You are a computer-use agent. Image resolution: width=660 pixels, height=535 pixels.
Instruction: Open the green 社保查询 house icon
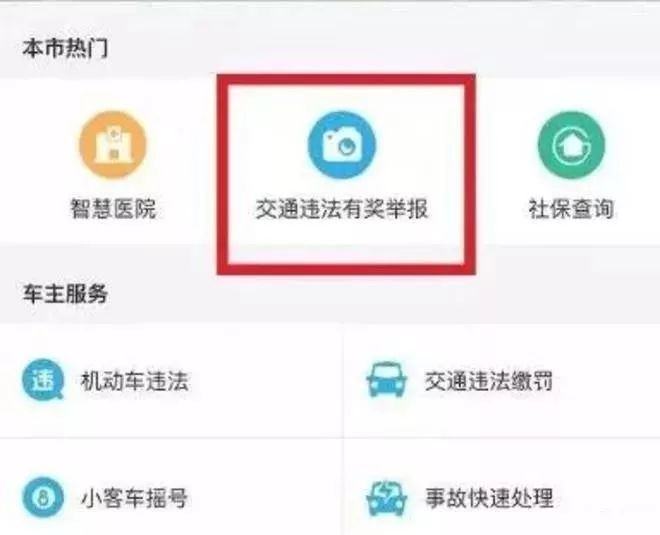coord(571,144)
